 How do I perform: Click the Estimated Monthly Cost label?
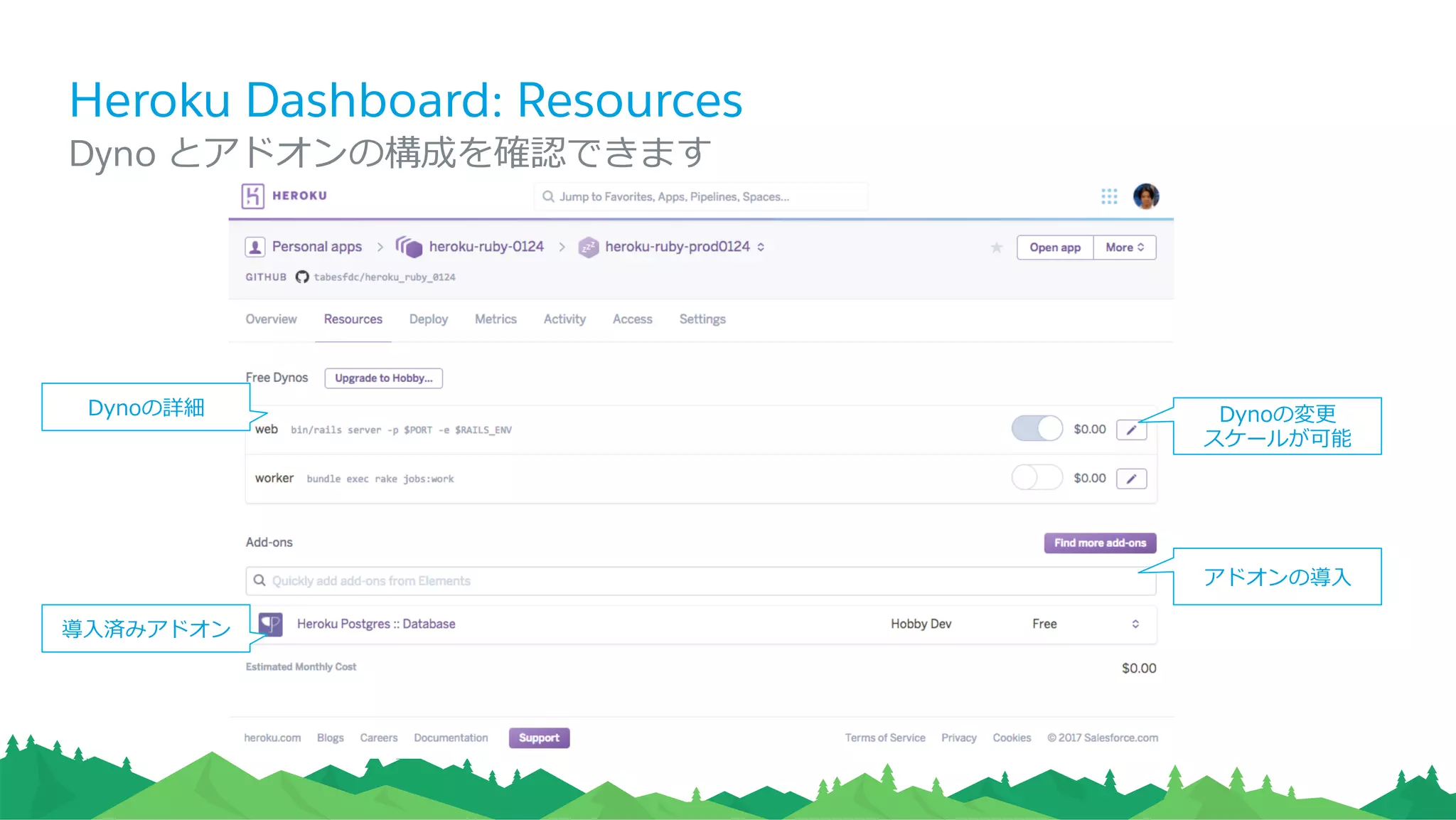(301, 666)
